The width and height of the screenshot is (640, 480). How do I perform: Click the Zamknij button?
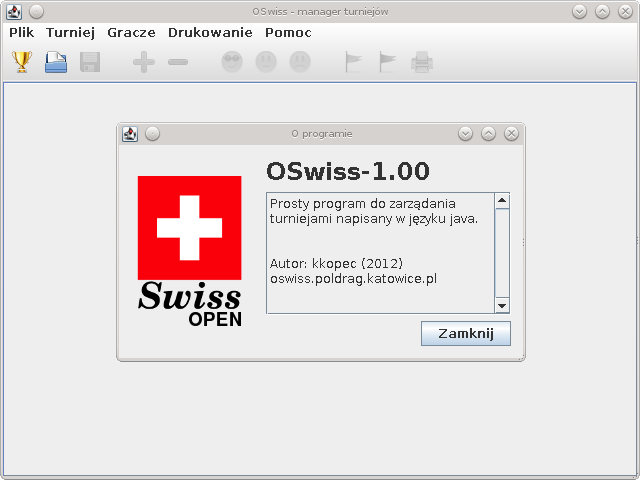click(466, 333)
